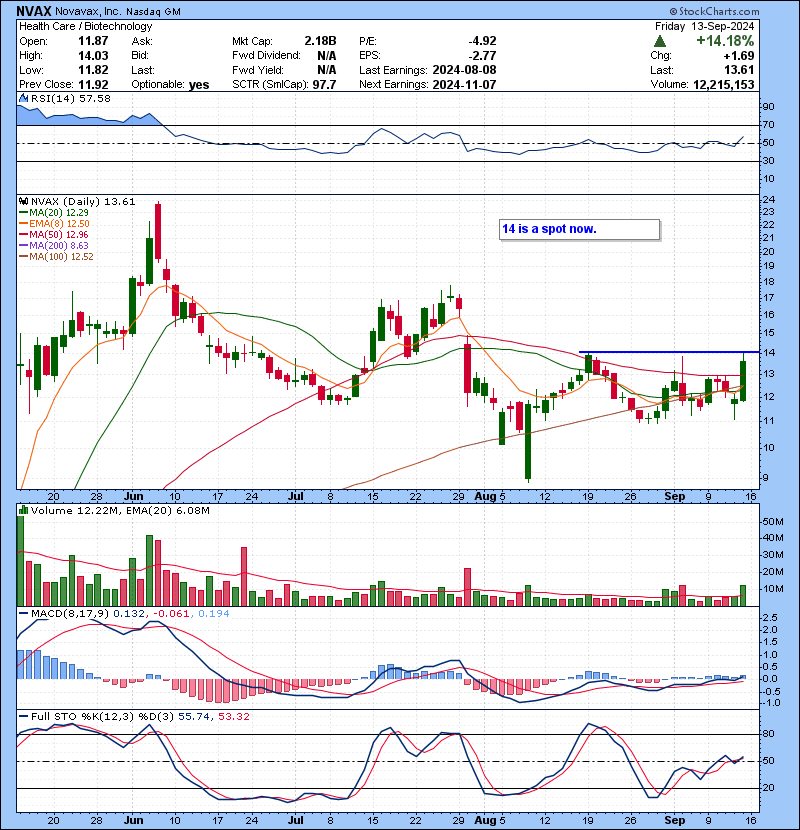Viewport: 800px width, 830px height.
Task: Click the candlestick icon beside NVAX (Daily)
Action: [x=23, y=202]
